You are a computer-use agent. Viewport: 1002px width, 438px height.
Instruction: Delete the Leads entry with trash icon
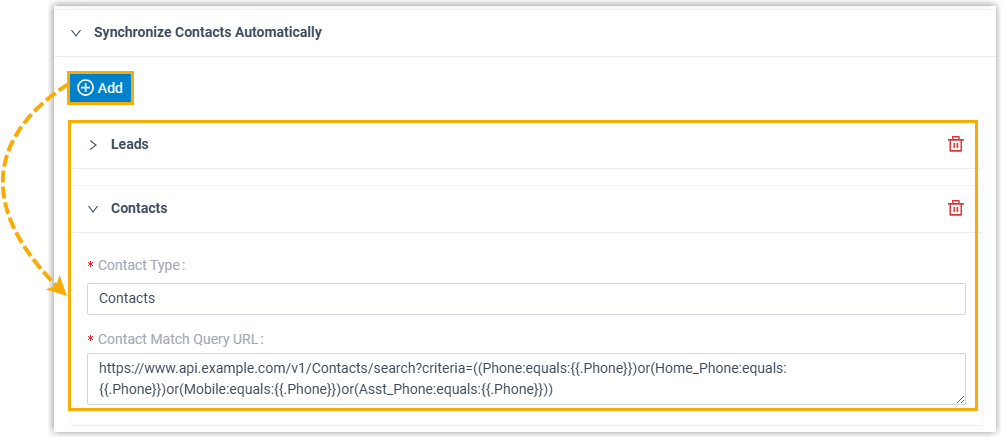point(955,144)
